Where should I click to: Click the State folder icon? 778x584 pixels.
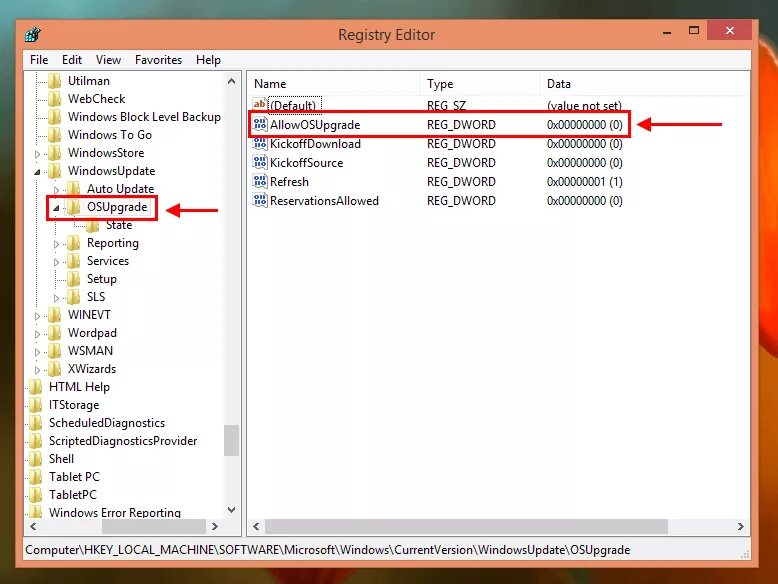point(93,225)
